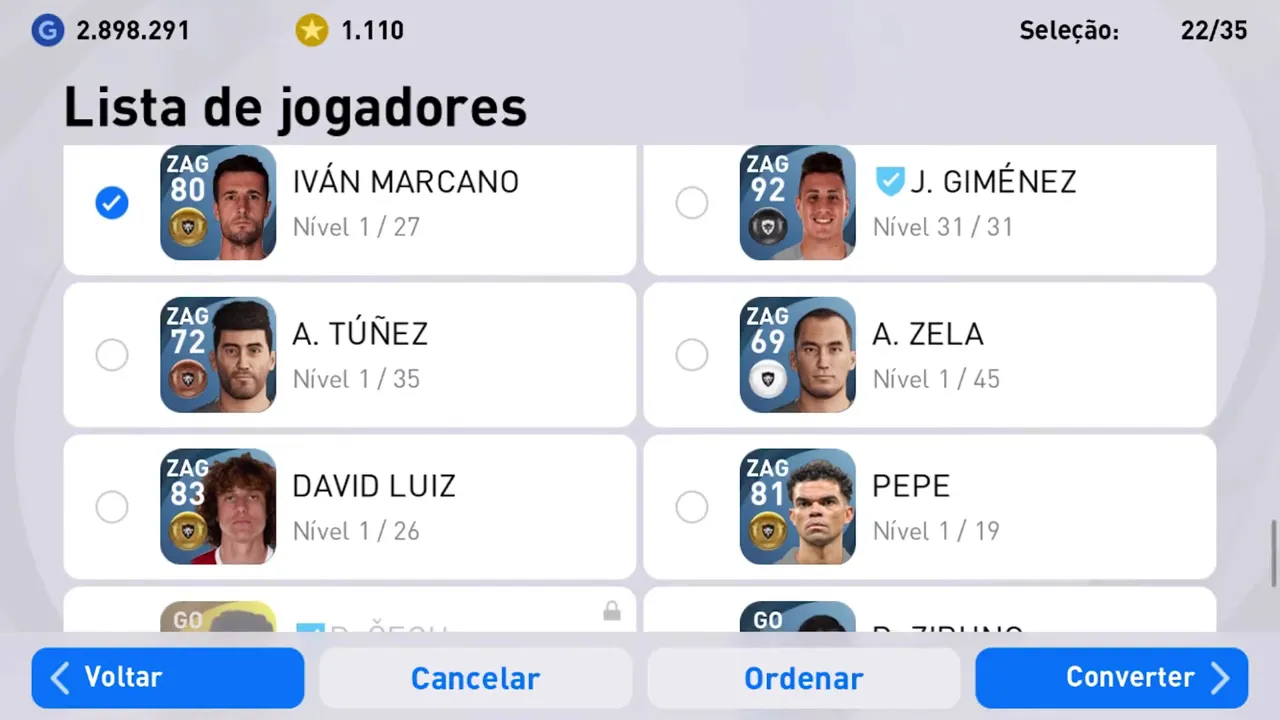This screenshot has width=1280, height=720.
Task: Select the J. Giménez radio button
Action: 692,203
